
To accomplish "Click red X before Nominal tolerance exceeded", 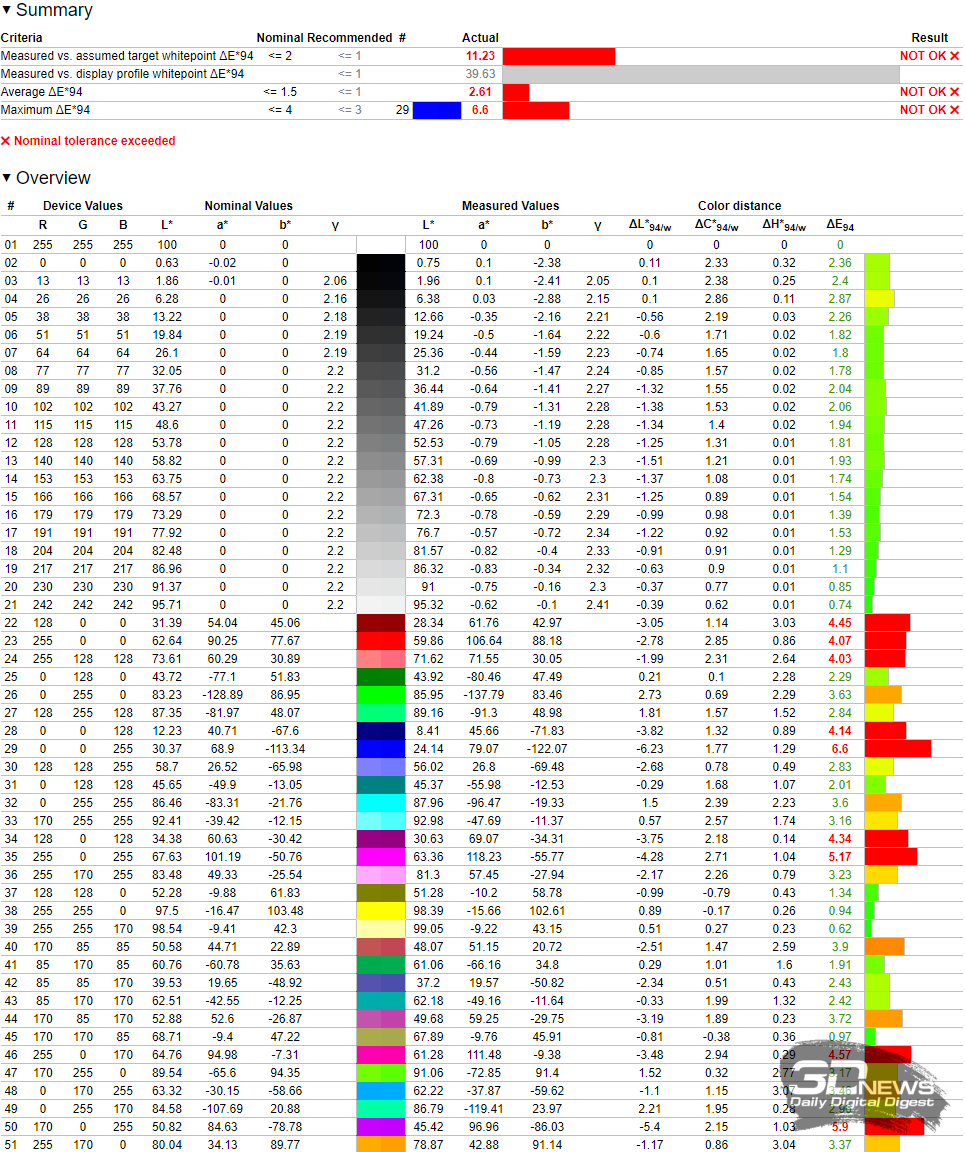I will [x=6, y=142].
